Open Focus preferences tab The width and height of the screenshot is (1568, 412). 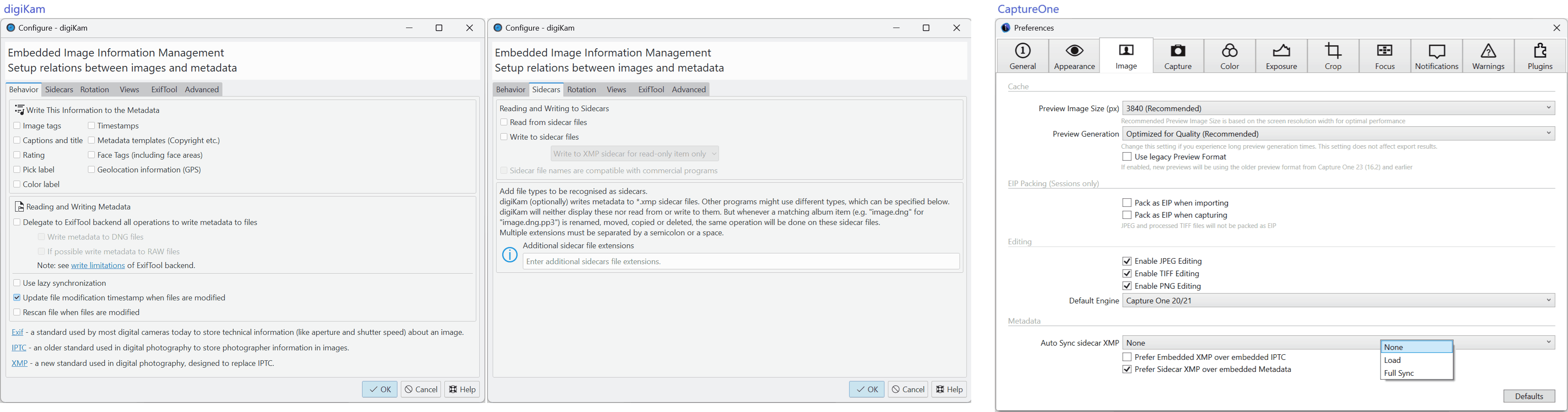tap(1385, 56)
